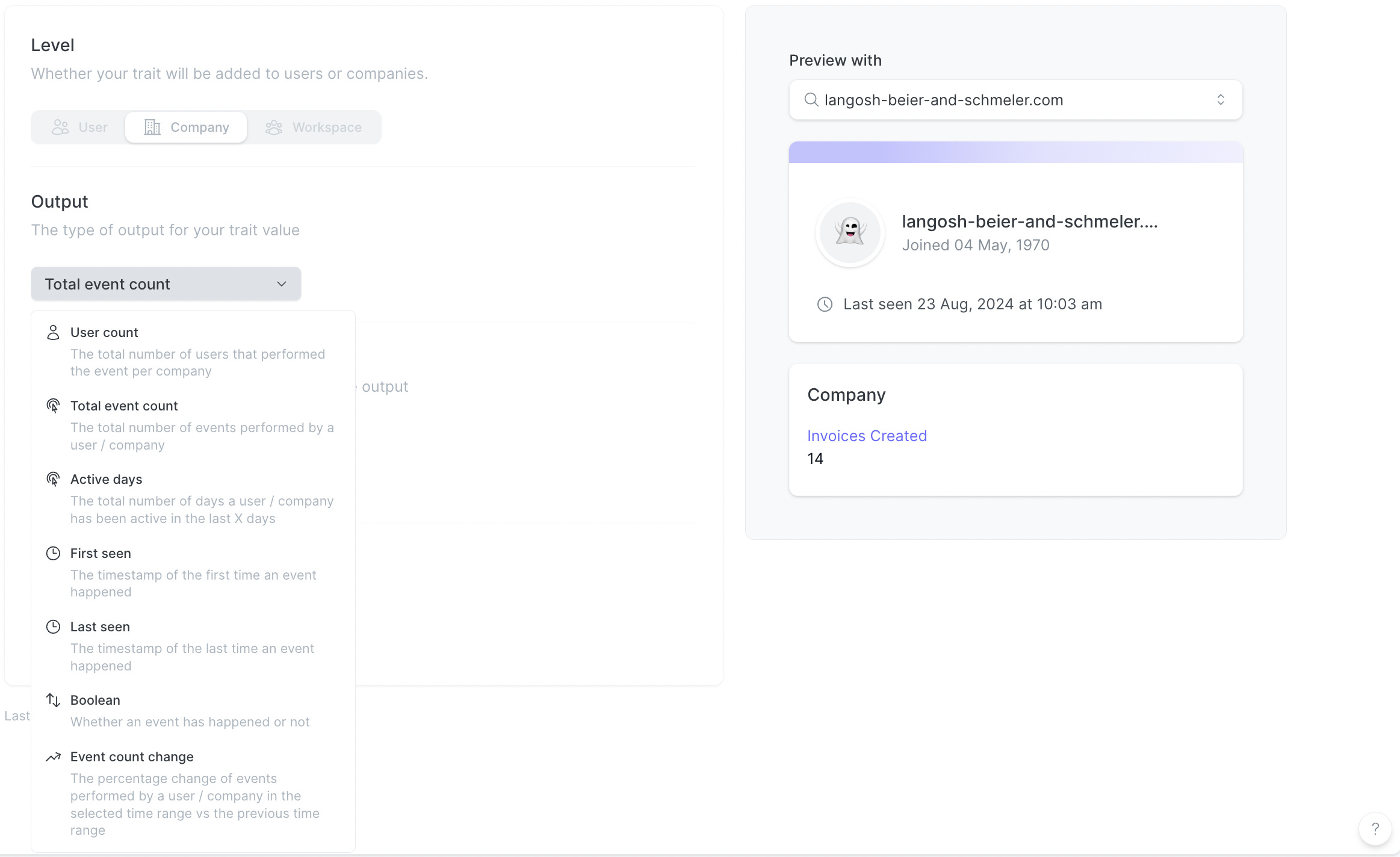Click the Event count change trend icon
Screen dimensions: 1400x857
(x=53, y=757)
